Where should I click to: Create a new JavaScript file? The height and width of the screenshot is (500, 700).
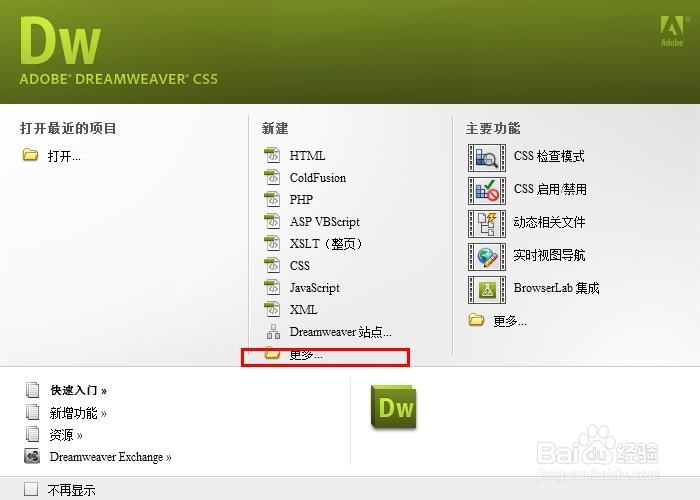314,288
